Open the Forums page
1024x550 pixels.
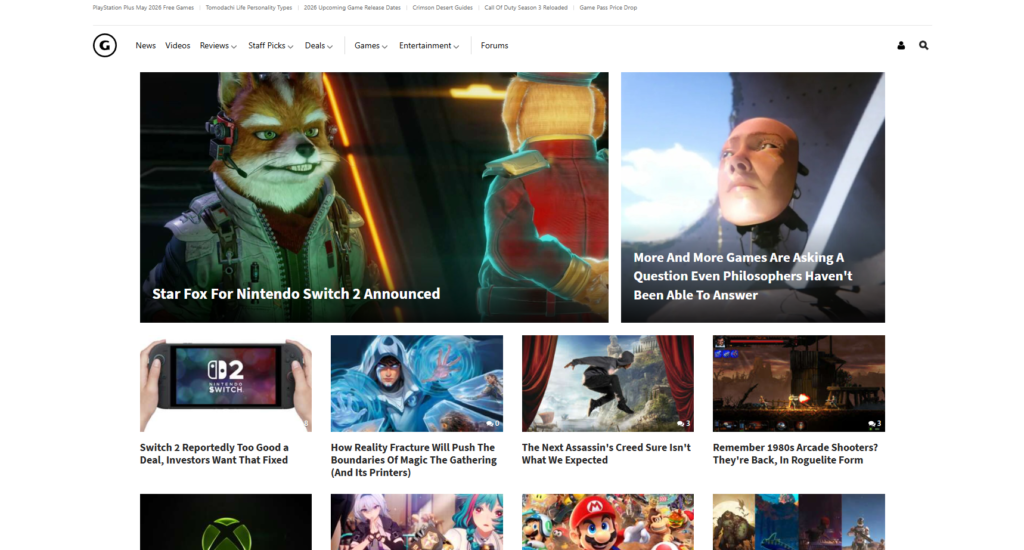point(494,46)
